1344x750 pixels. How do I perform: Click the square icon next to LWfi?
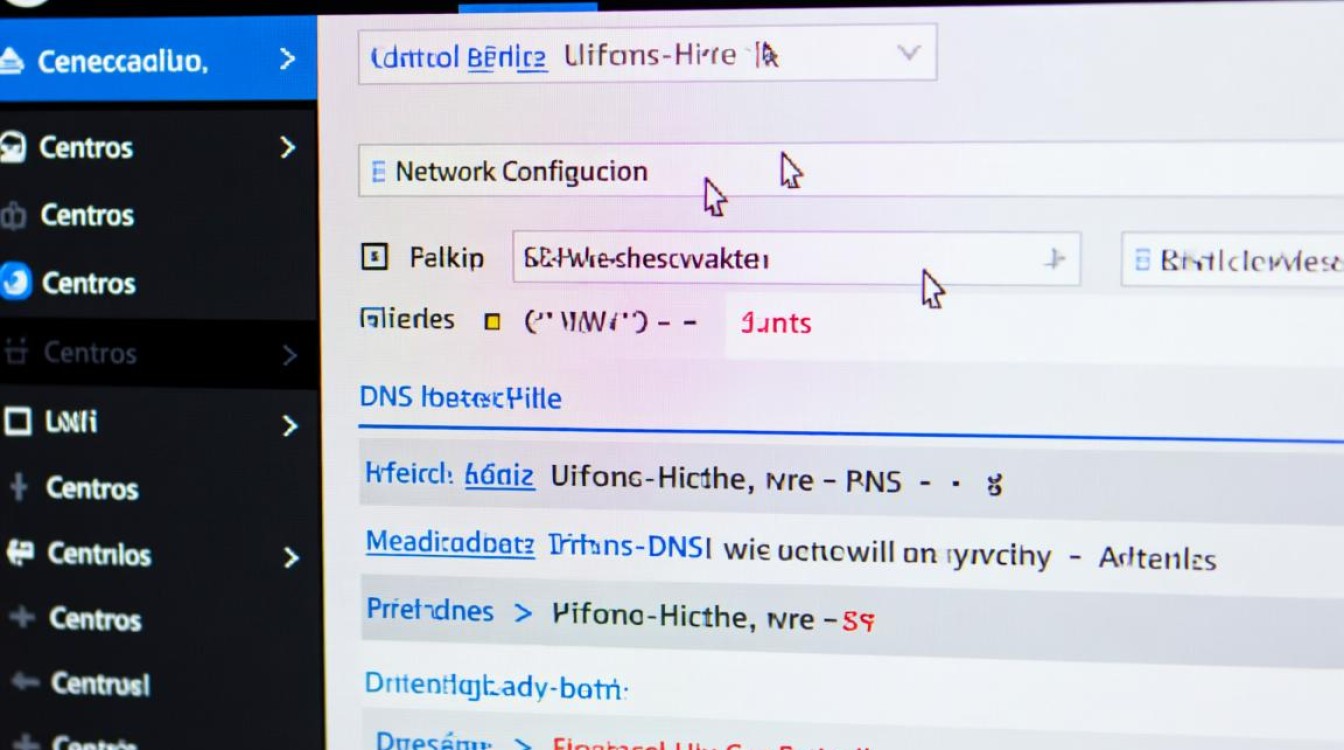[18, 422]
